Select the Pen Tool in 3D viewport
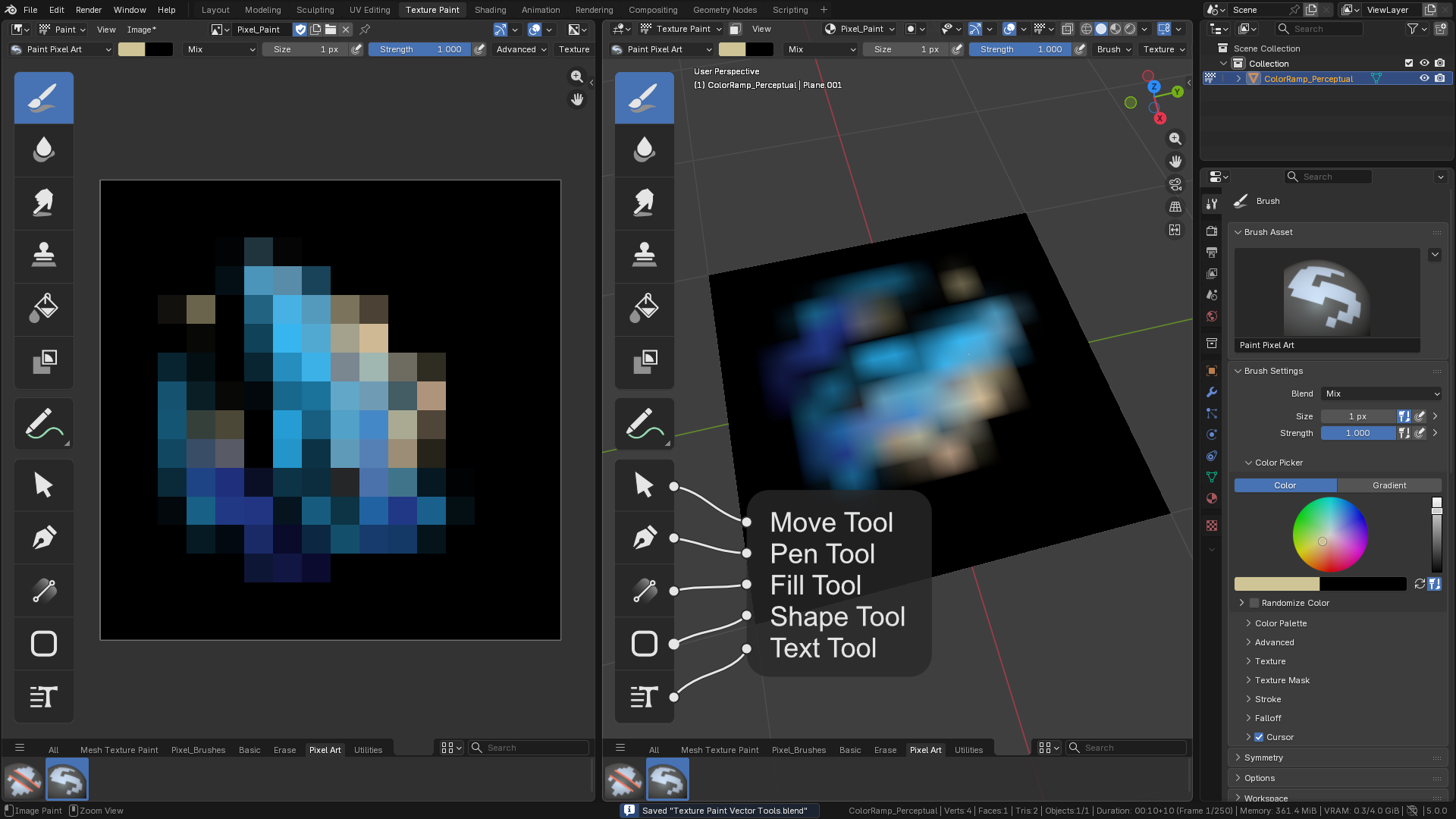Image resolution: width=1456 pixels, height=819 pixels. (x=645, y=538)
